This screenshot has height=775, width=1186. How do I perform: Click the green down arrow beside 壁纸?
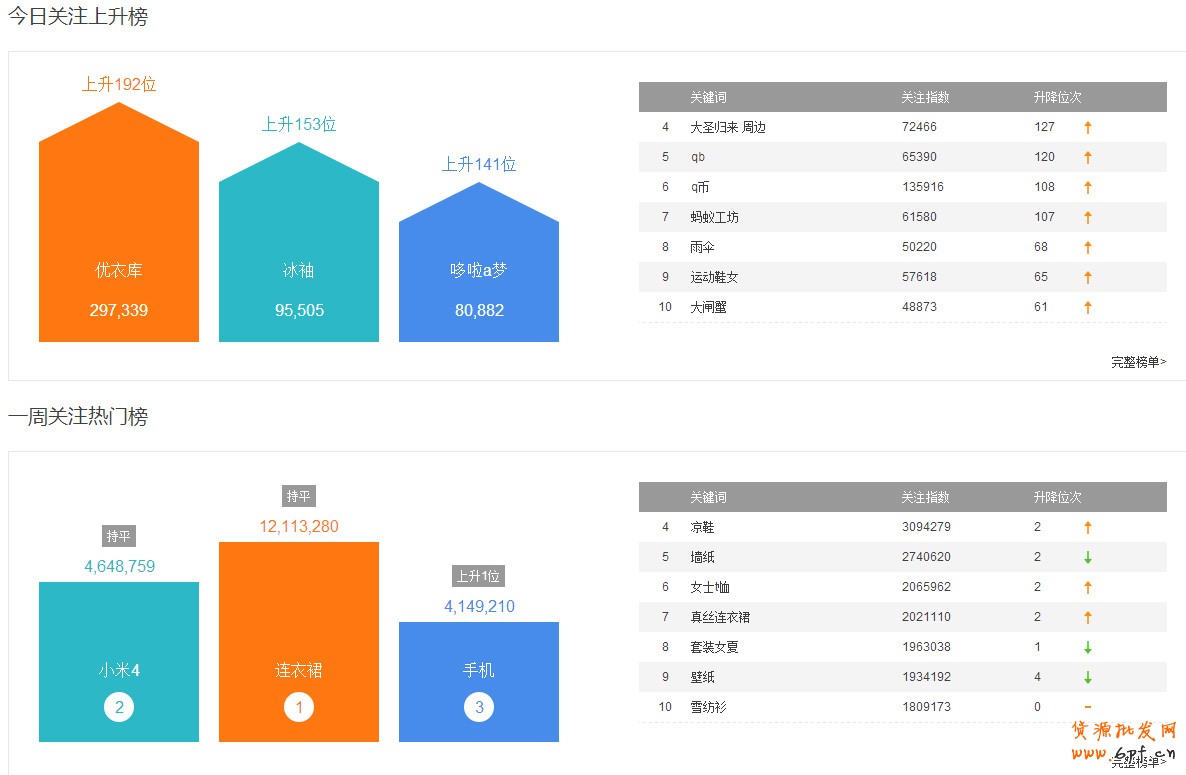point(1088,677)
